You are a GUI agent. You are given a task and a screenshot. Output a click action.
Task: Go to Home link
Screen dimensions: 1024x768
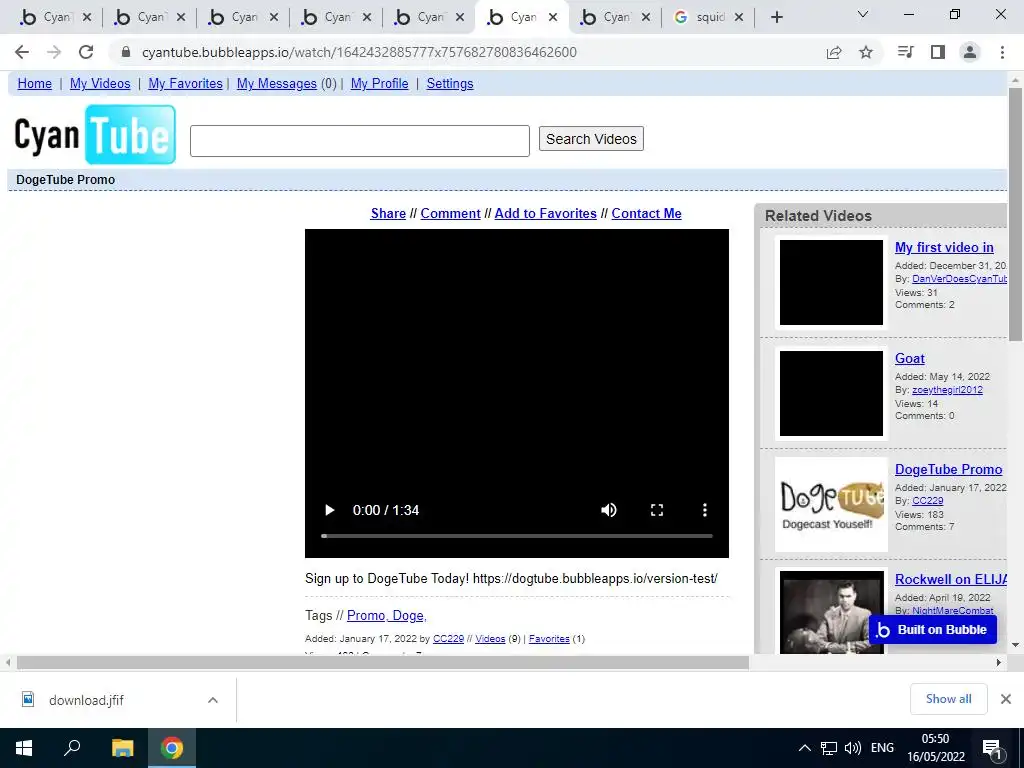click(x=35, y=84)
